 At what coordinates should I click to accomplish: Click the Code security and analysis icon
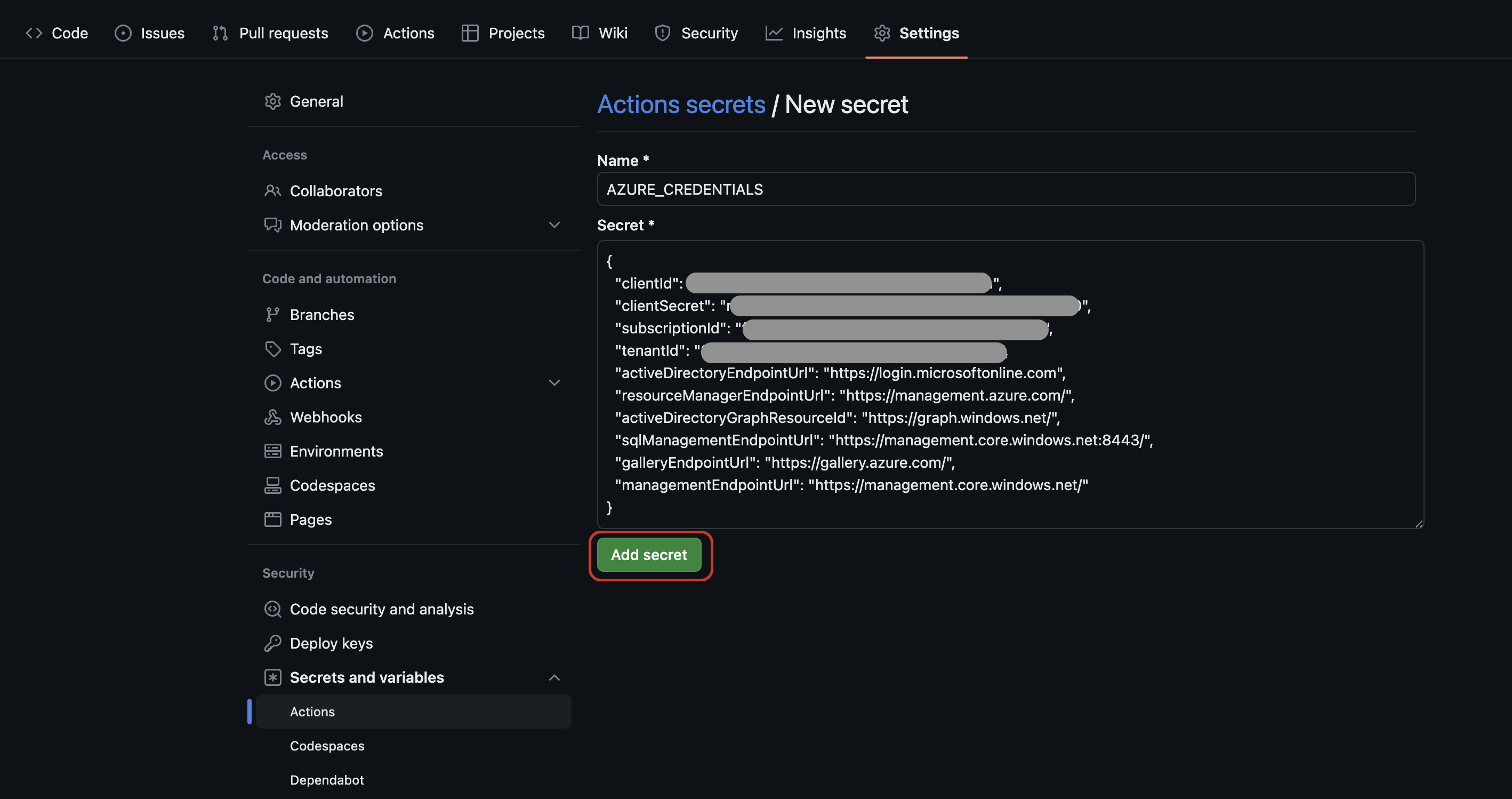[x=272, y=609]
